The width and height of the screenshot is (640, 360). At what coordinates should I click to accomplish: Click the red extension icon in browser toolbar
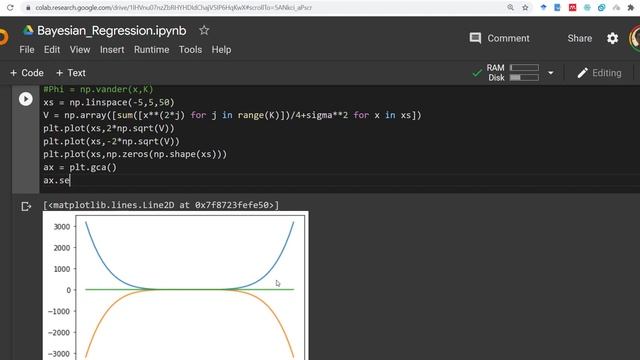click(572, 7)
